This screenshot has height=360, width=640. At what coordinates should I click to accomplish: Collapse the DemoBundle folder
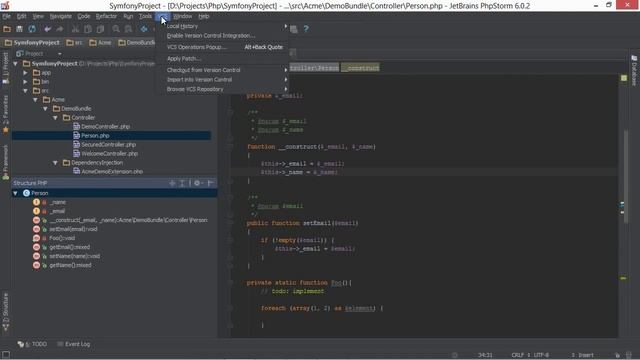[x=45, y=109]
